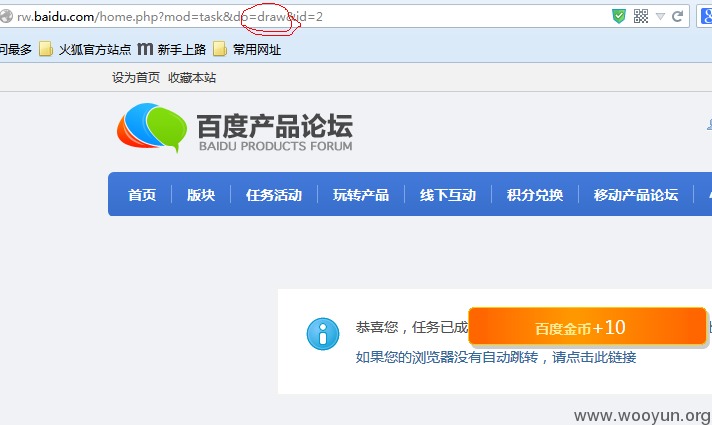Reload the page with refresh icon
712x425 pixels.
[677, 17]
